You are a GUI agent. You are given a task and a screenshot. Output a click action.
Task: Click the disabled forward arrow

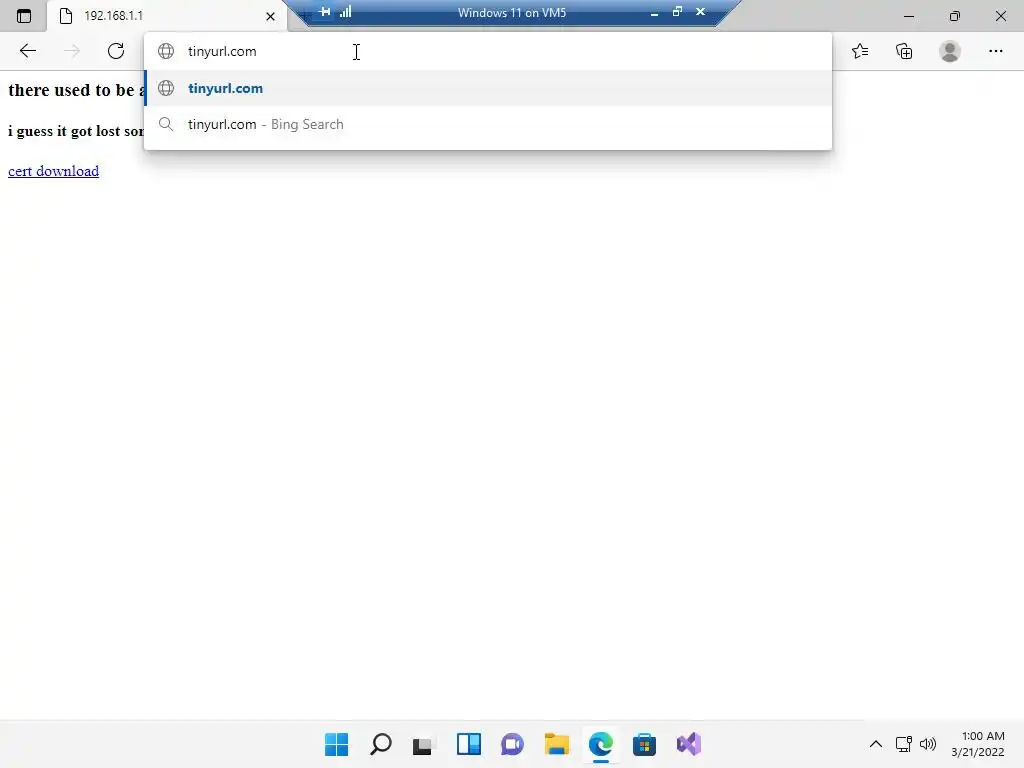pyautogui.click(x=72, y=51)
